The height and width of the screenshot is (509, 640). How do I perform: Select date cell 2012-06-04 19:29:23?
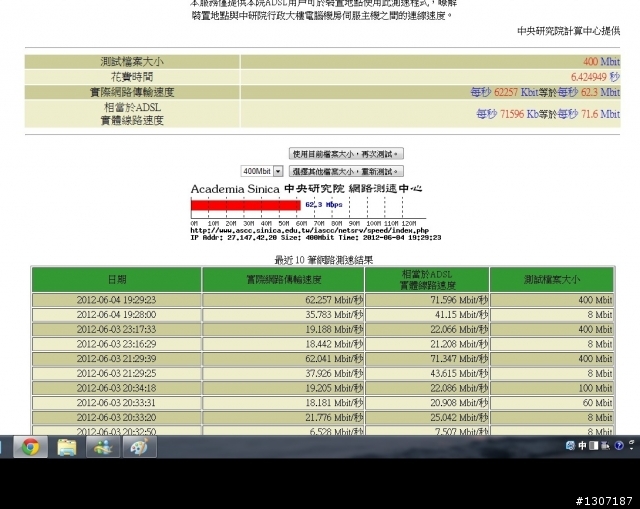117,300
